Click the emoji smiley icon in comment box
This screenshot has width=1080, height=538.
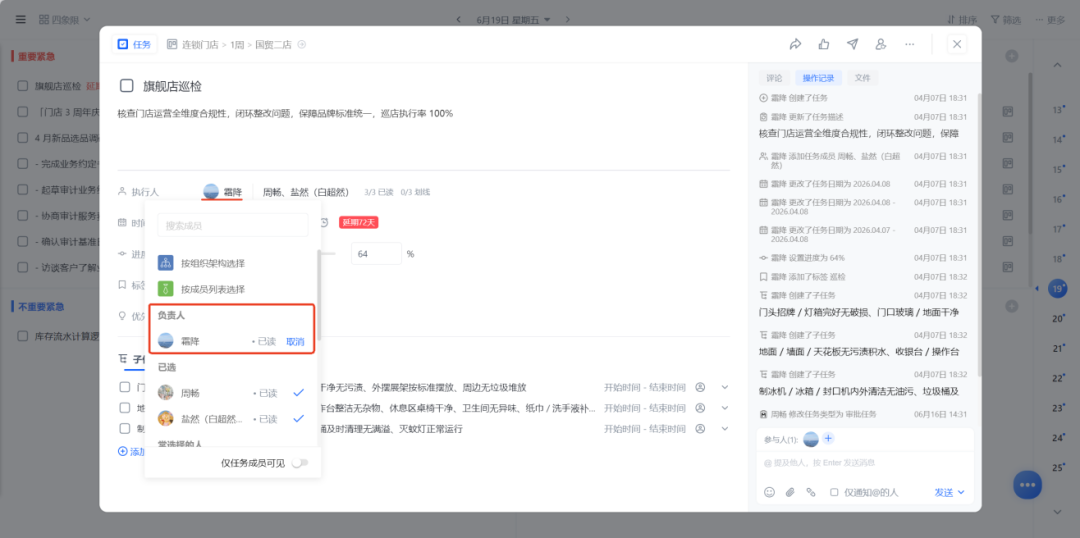(x=769, y=492)
